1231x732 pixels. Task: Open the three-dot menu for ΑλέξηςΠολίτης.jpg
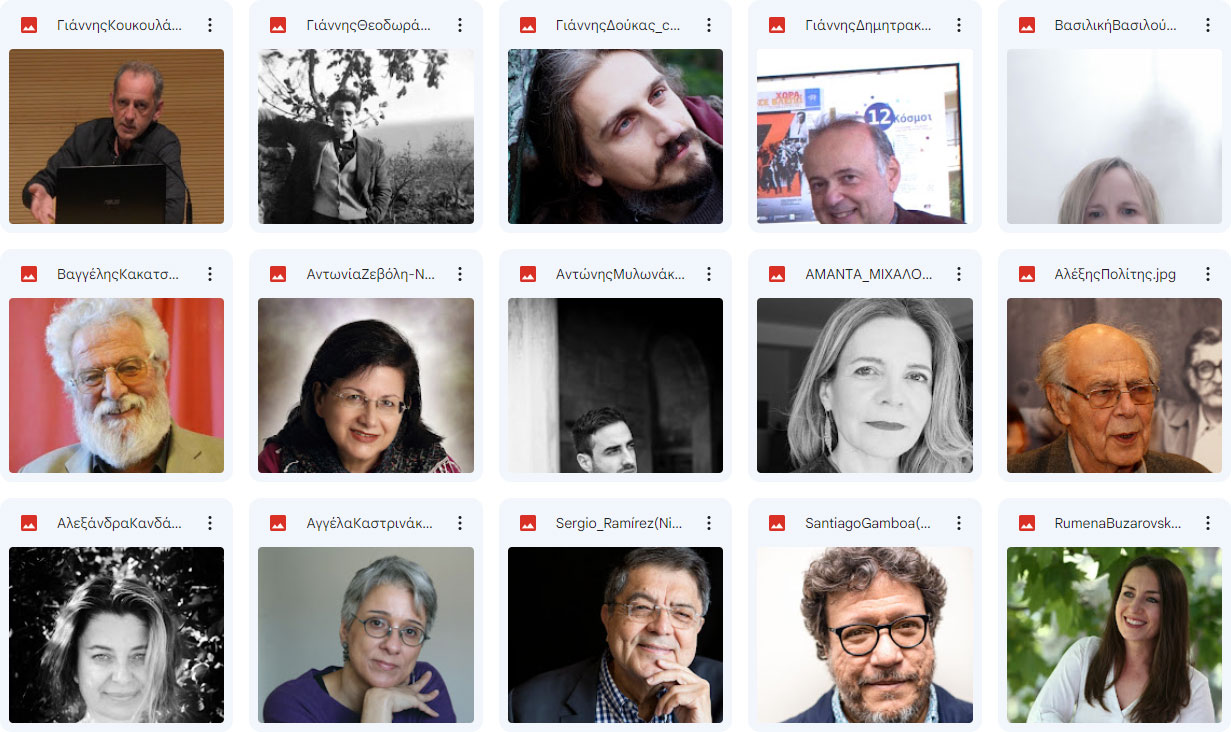click(x=1208, y=274)
